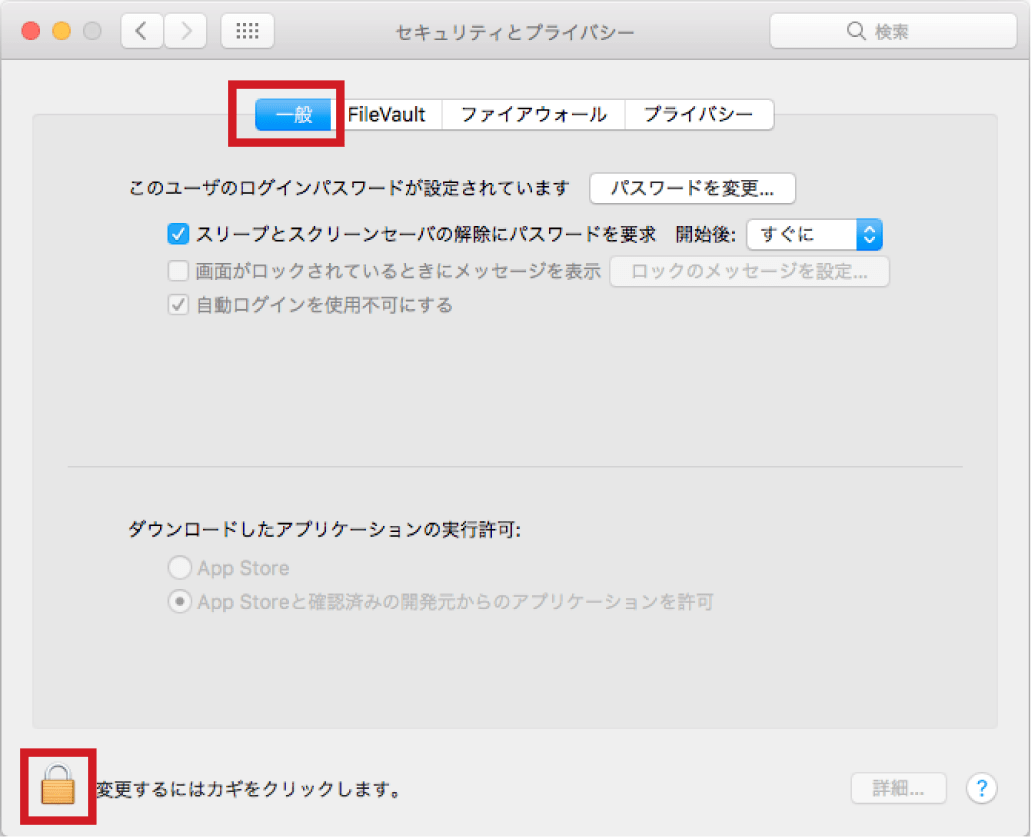Go forward with the right arrow button
Screen dimensions: 1032x838
(x=185, y=31)
